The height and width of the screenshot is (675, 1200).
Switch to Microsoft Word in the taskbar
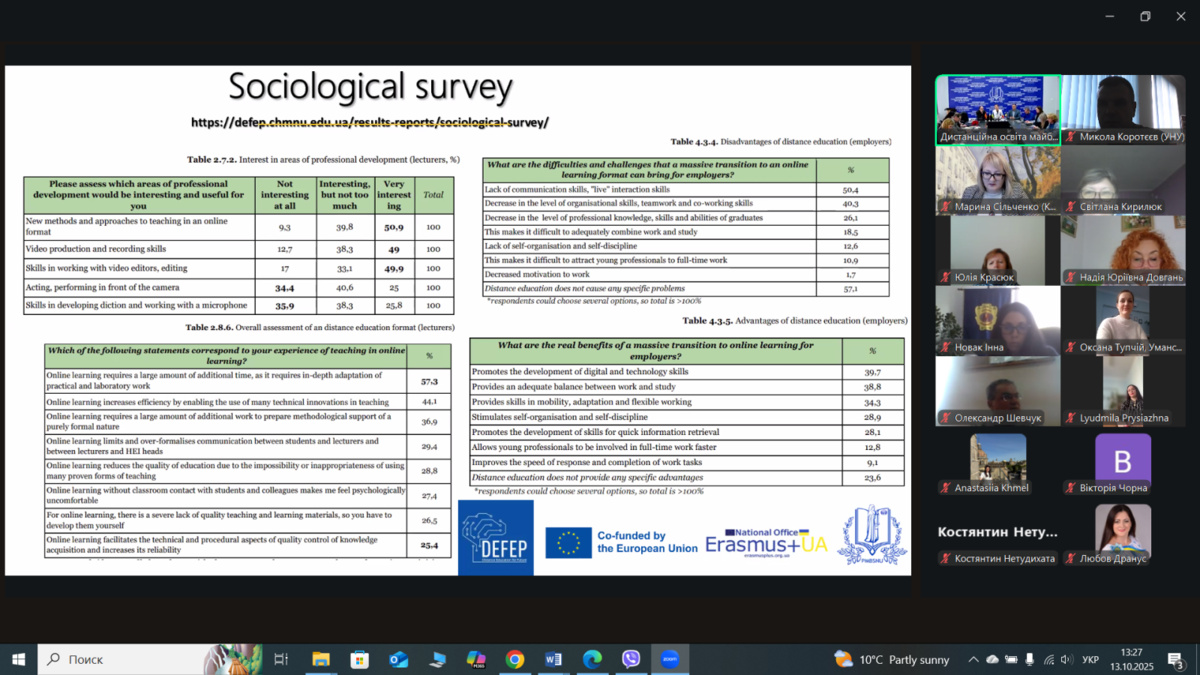[553, 659]
